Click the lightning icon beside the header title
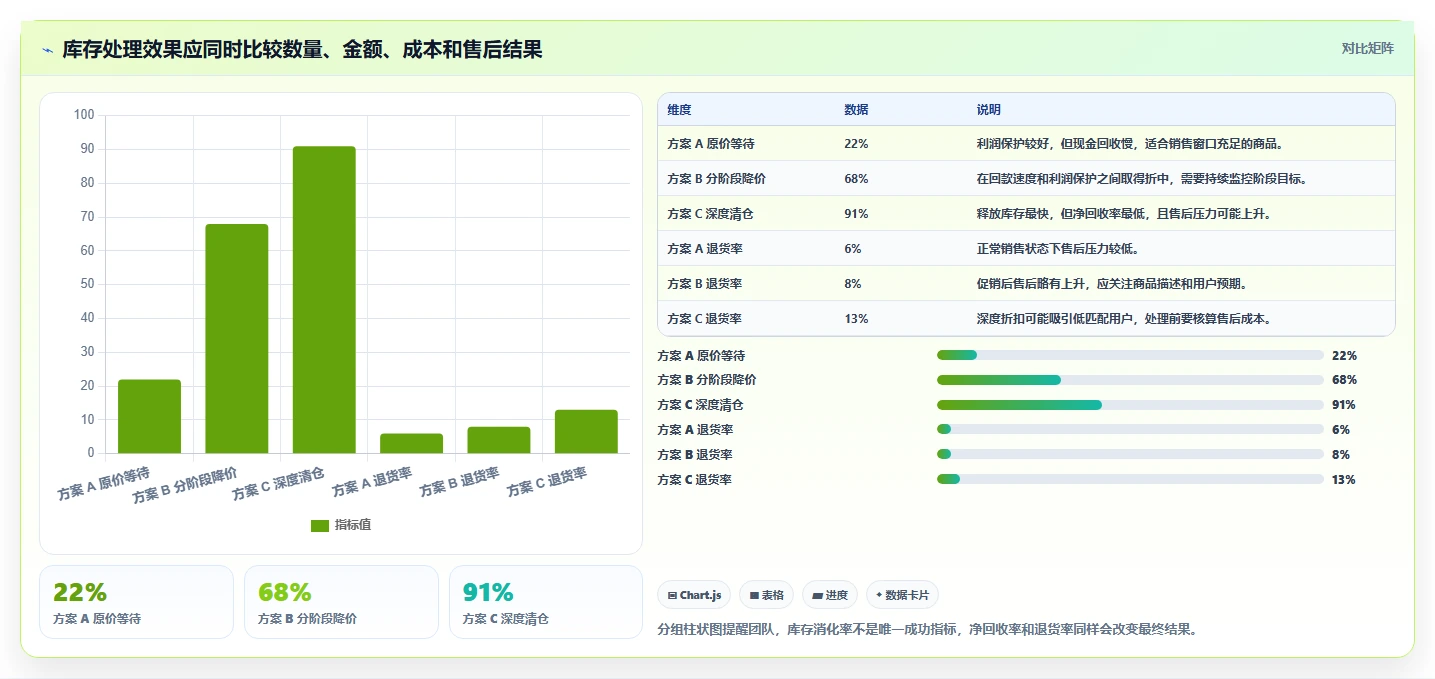Image resolution: width=1435 pixels, height=679 pixels. click(47, 50)
